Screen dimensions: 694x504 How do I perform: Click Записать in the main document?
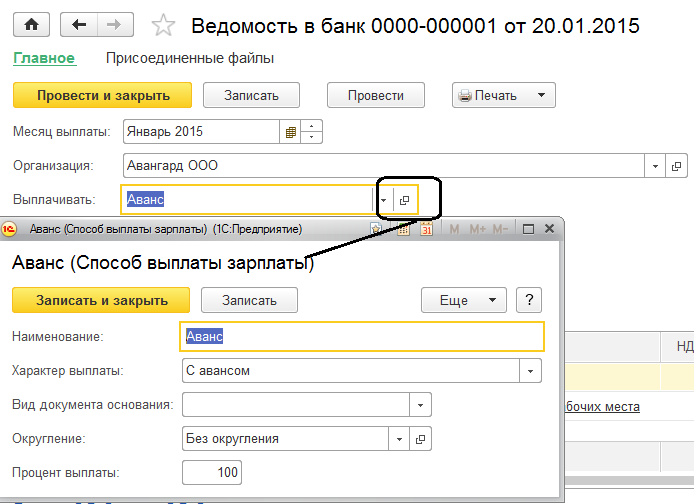pos(251,95)
